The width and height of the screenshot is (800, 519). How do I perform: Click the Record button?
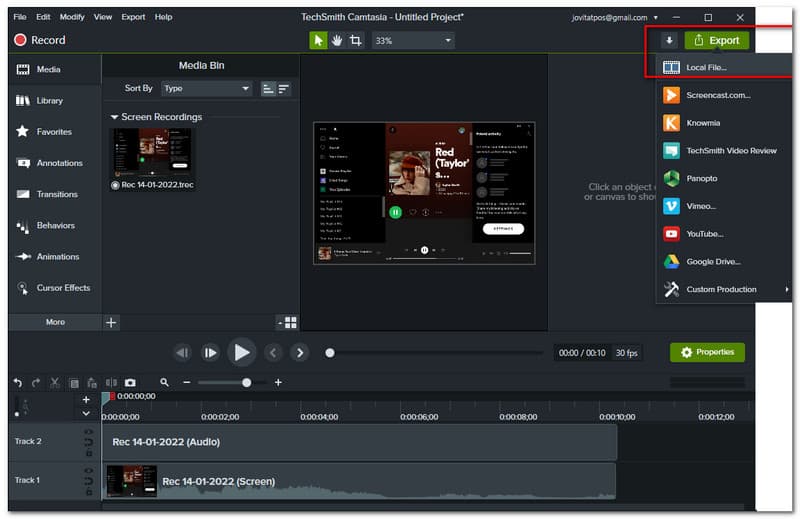pos(40,40)
